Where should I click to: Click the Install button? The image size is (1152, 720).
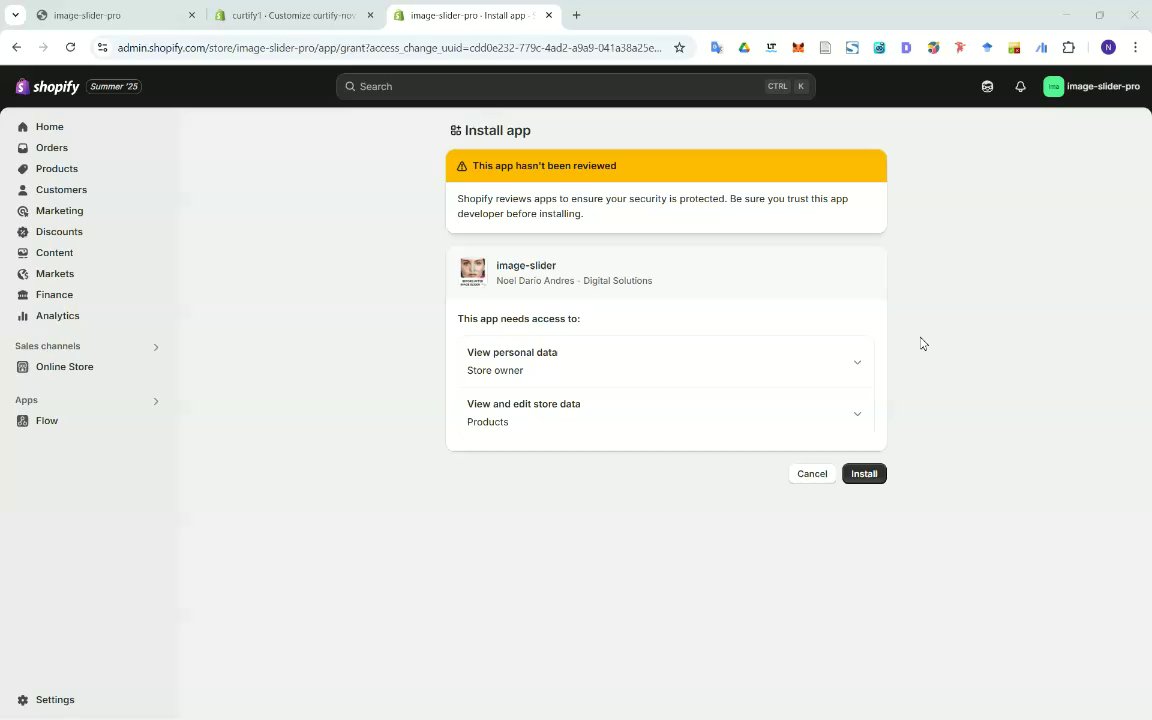tap(864, 474)
